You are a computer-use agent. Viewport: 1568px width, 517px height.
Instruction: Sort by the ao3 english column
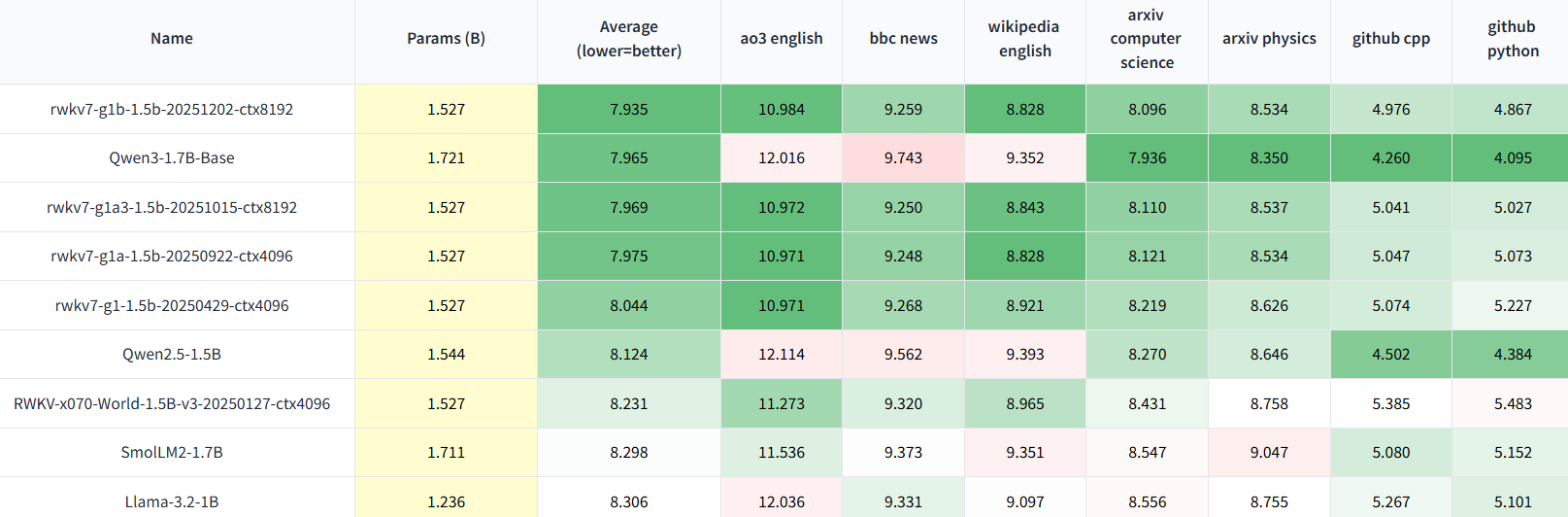pyautogui.click(x=782, y=39)
